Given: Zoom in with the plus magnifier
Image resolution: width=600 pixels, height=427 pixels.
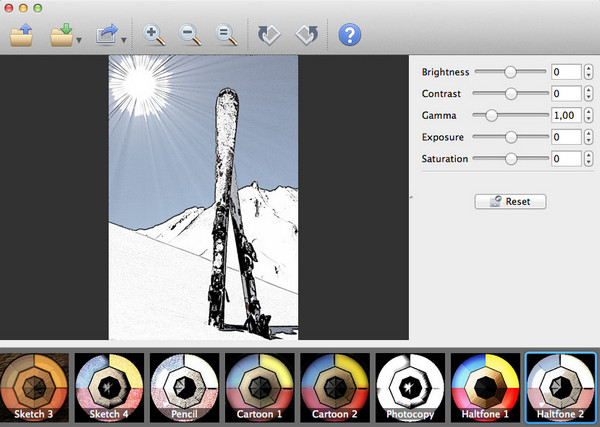Looking at the screenshot, I should click(154, 35).
